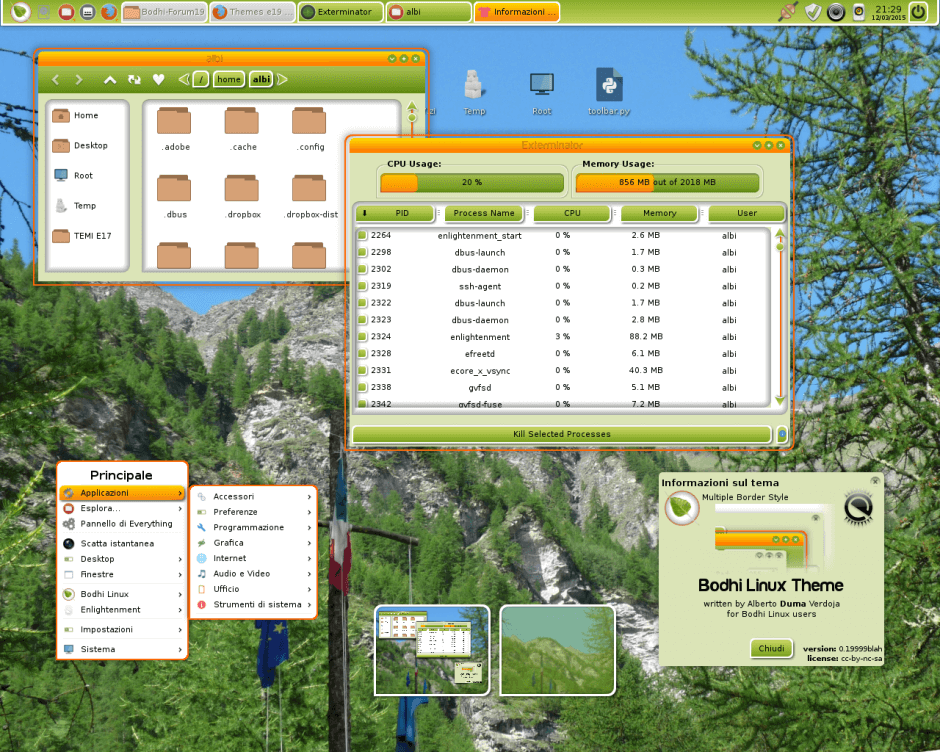Sort processes by the Memory column header
This screenshot has width=940, height=752.
click(658, 213)
